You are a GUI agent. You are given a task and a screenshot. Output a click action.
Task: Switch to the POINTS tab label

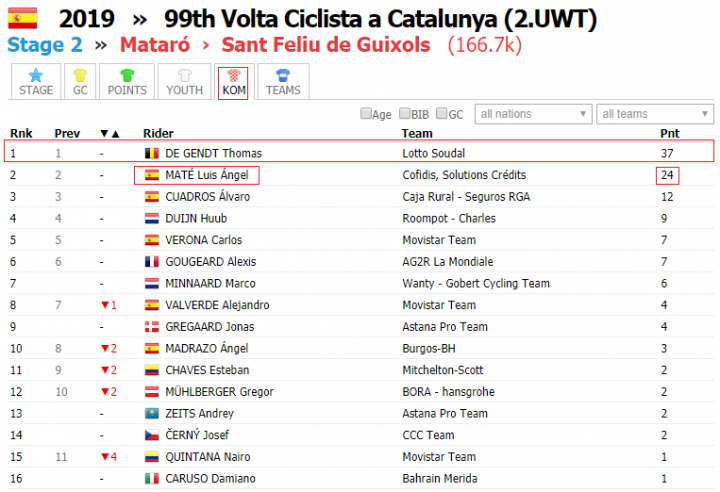coord(127,90)
